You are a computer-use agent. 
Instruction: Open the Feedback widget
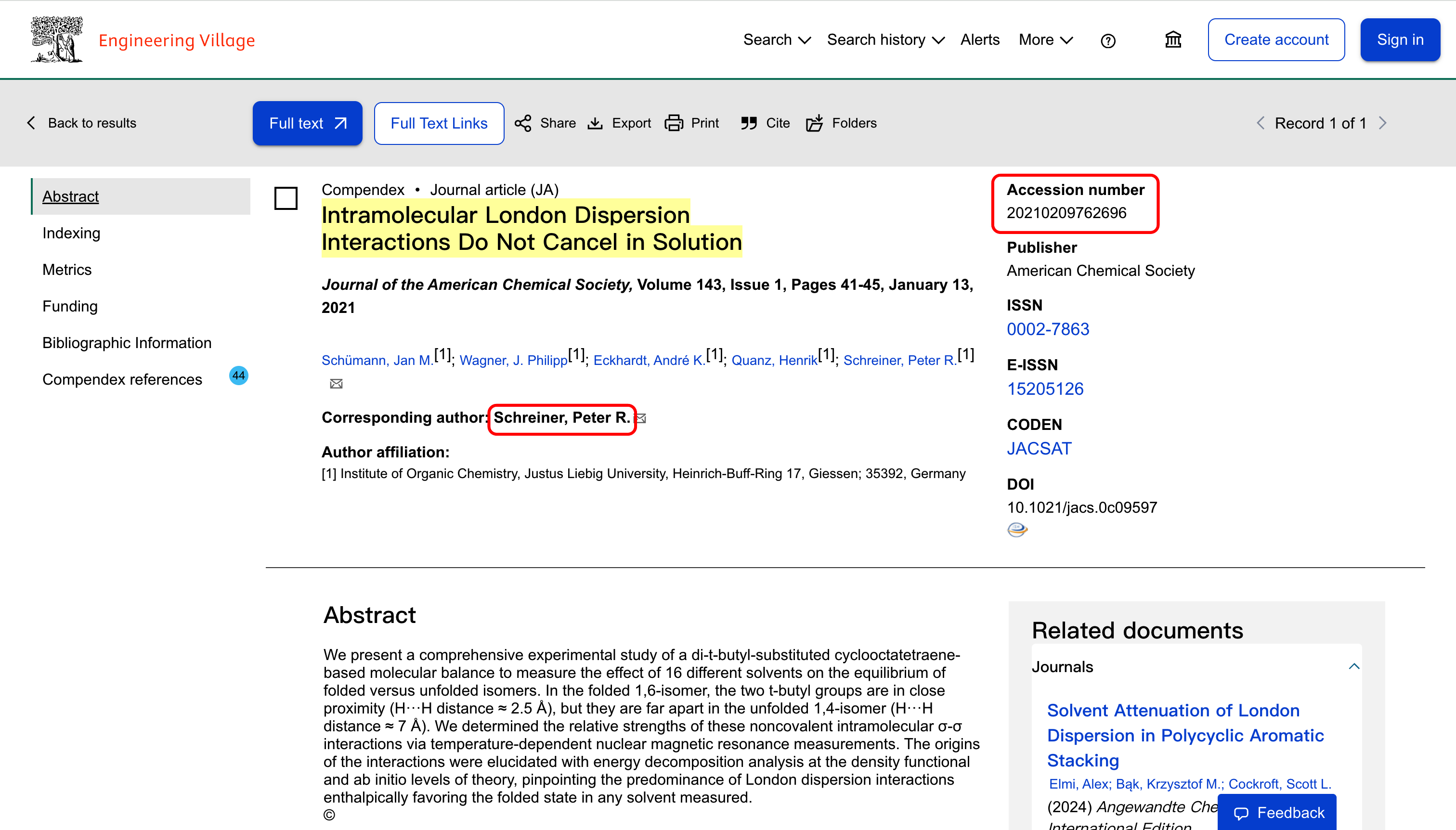(x=1277, y=813)
